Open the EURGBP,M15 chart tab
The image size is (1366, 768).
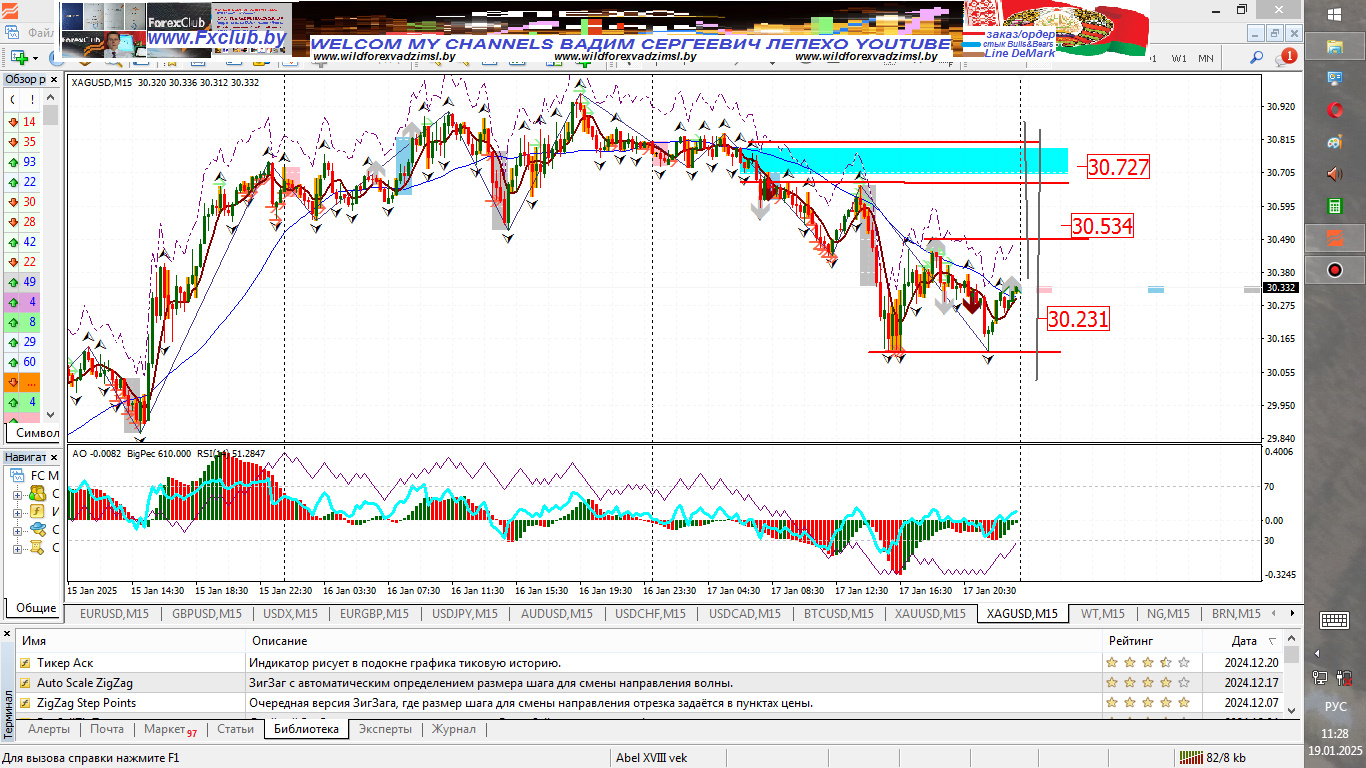pyautogui.click(x=374, y=614)
